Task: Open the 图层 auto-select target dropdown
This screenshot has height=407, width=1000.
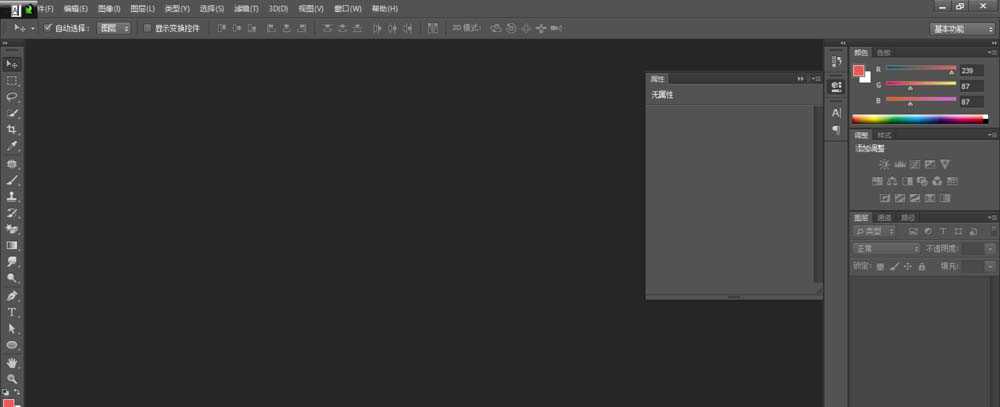Action: (114, 28)
